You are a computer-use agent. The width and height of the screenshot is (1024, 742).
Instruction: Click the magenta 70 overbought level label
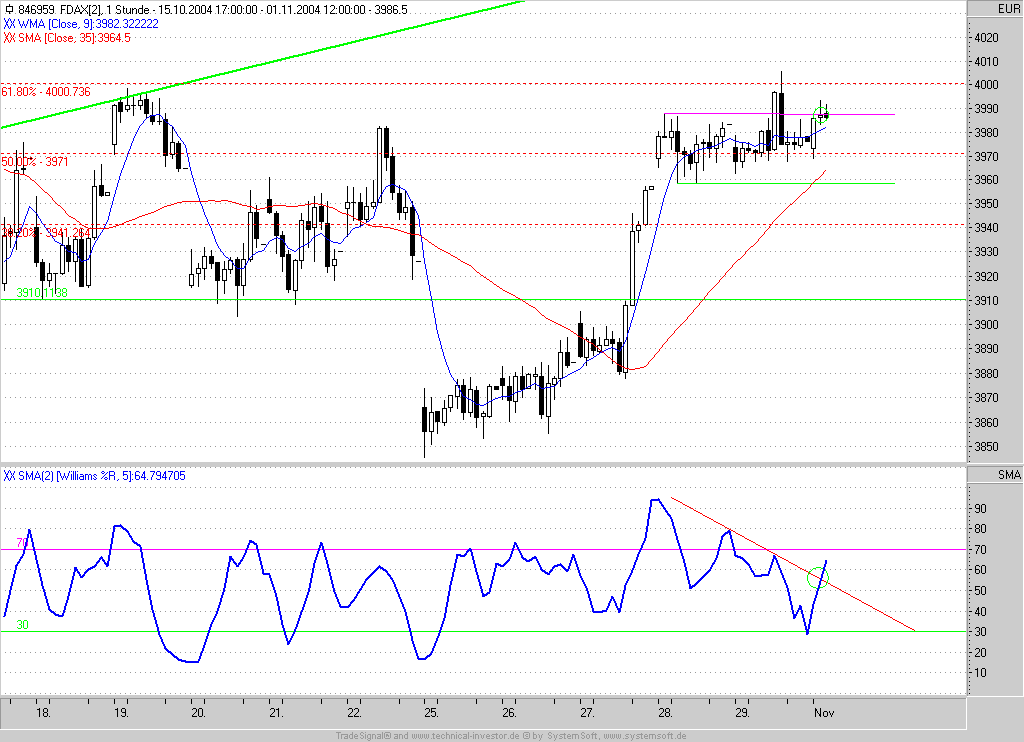click(21, 543)
